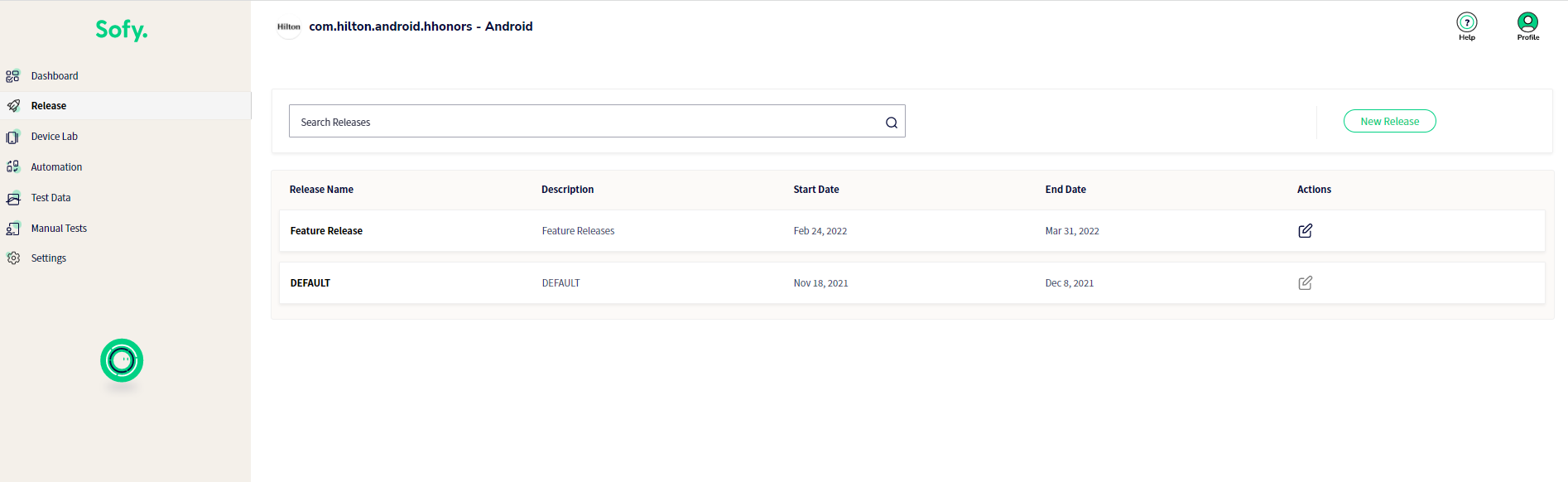Open the Dashboard icon in sidebar
Screen dimensions: 1568x482
click(13, 76)
